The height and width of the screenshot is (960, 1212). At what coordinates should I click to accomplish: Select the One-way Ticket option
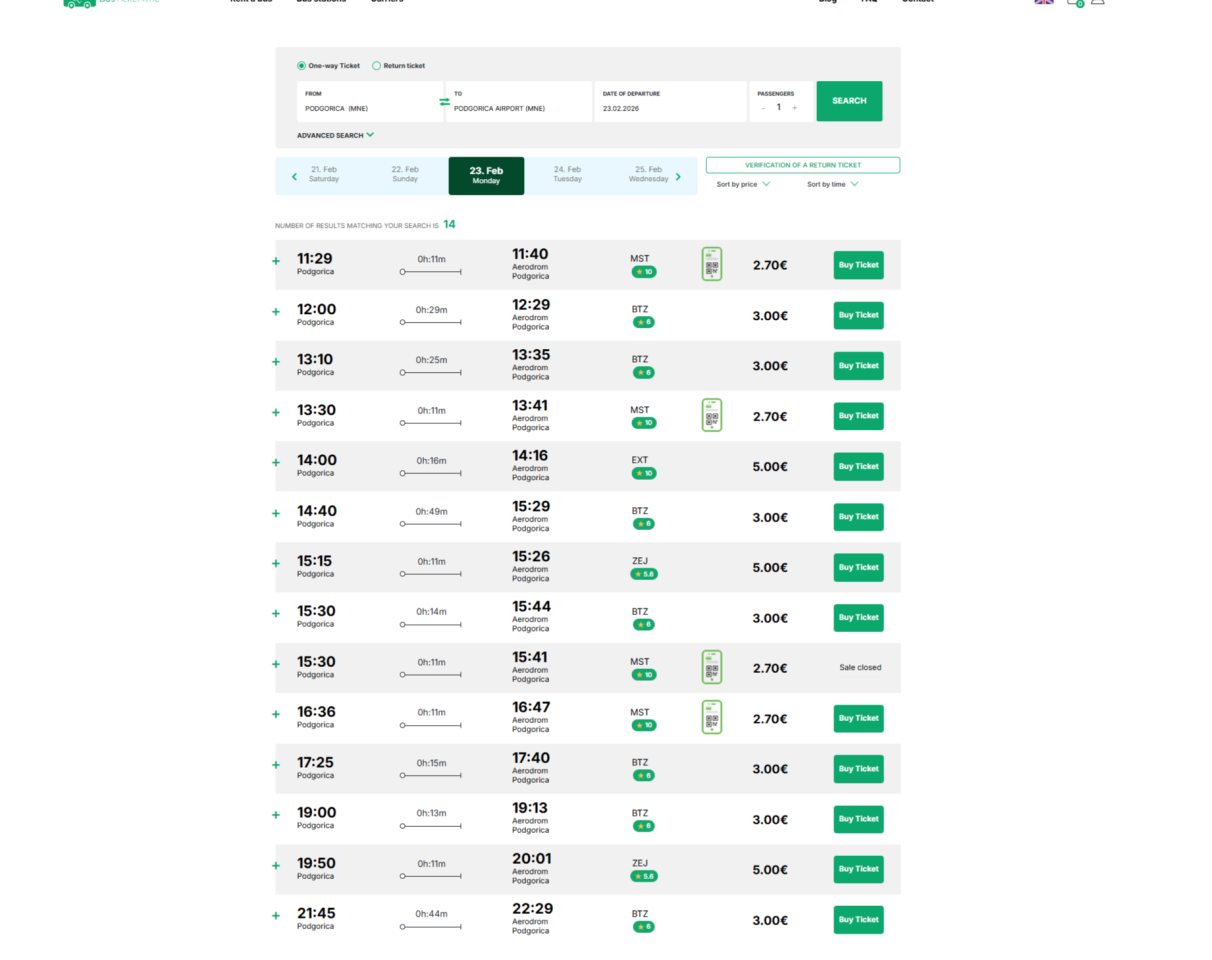point(302,66)
